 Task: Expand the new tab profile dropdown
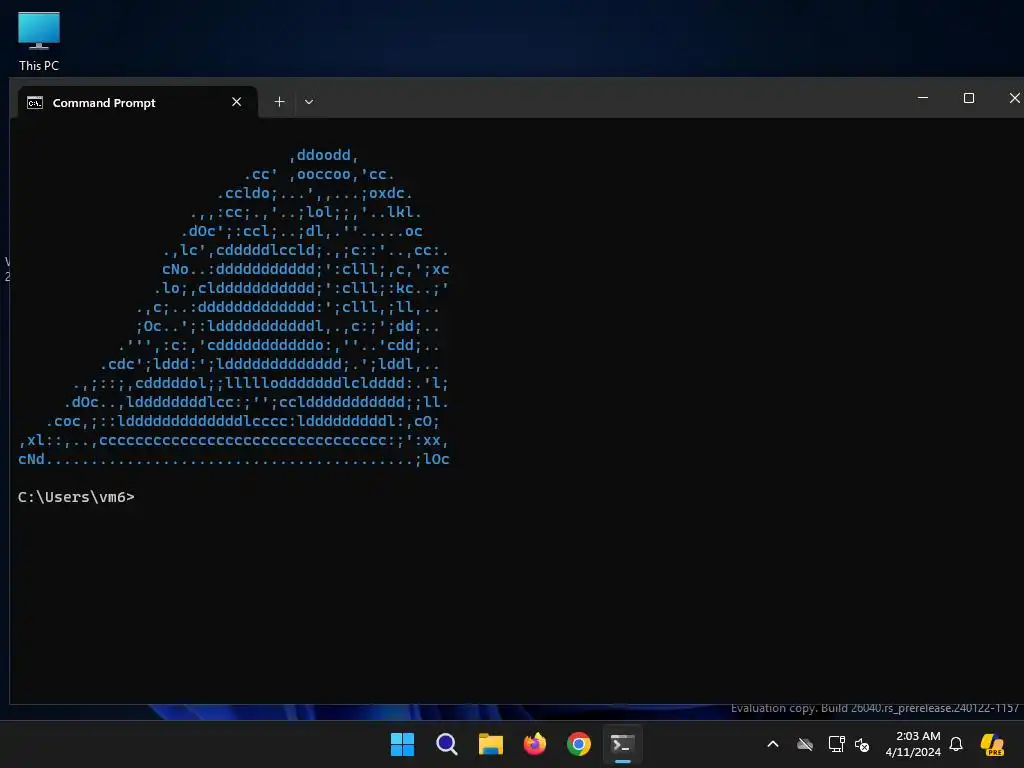coord(309,102)
